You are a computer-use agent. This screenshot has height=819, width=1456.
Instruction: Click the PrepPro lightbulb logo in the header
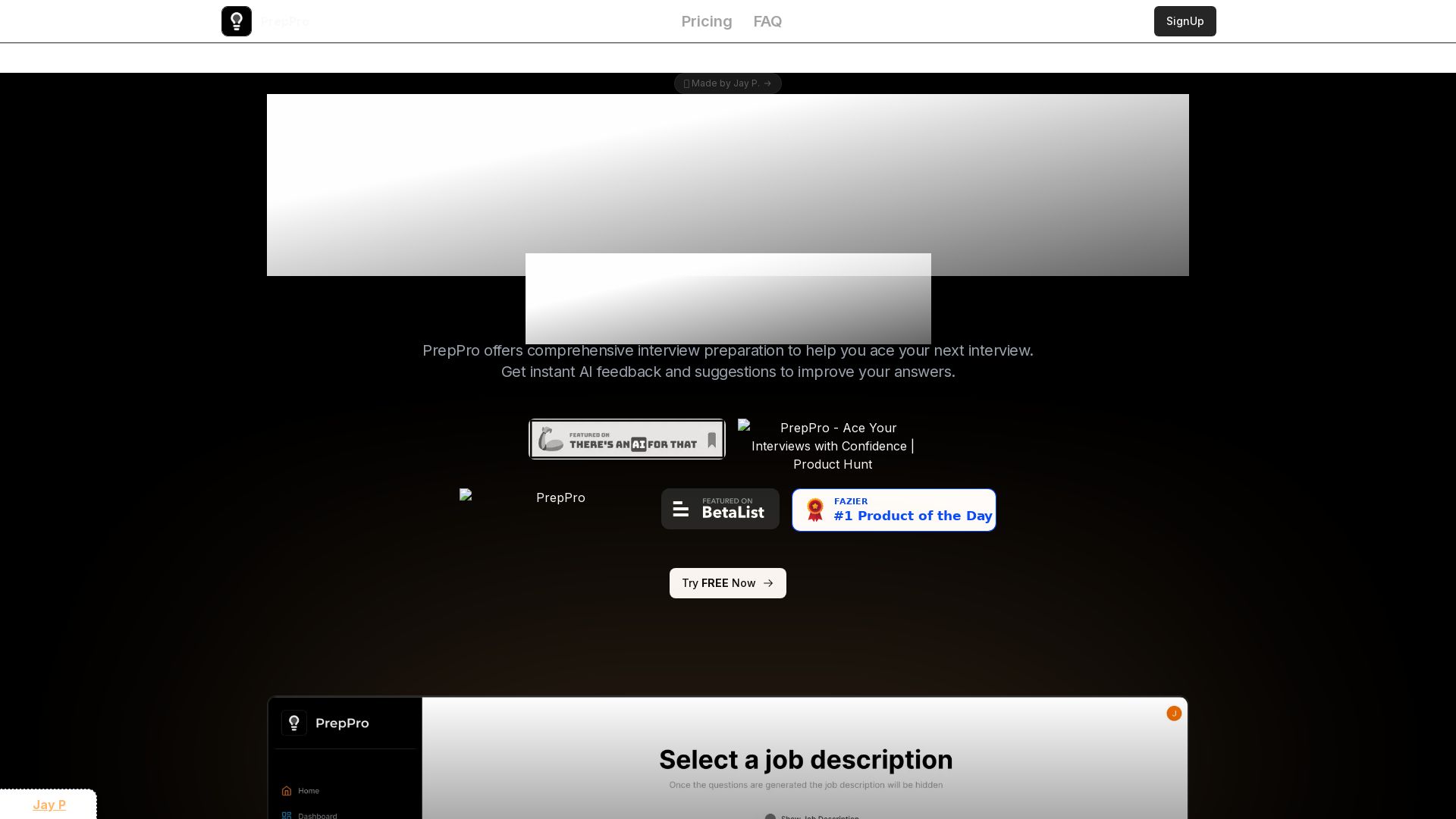[237, 21]
